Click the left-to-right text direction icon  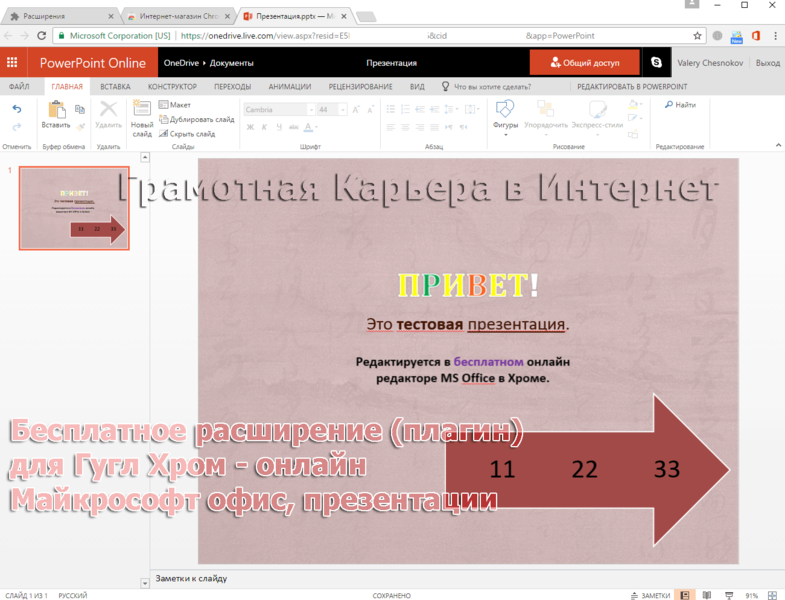point(449,127)
